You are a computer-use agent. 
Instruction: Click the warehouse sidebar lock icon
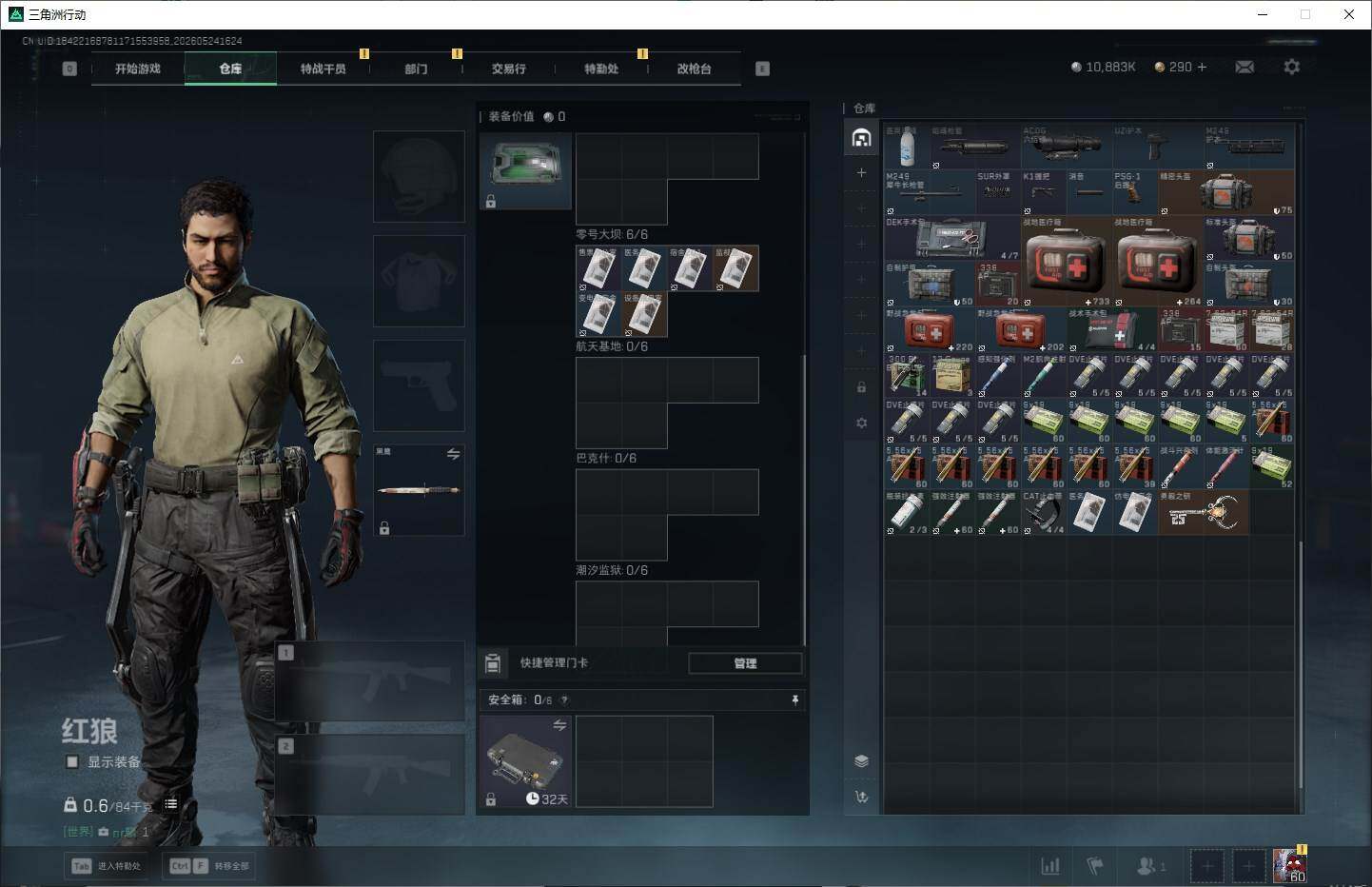[x=861, y=387]
